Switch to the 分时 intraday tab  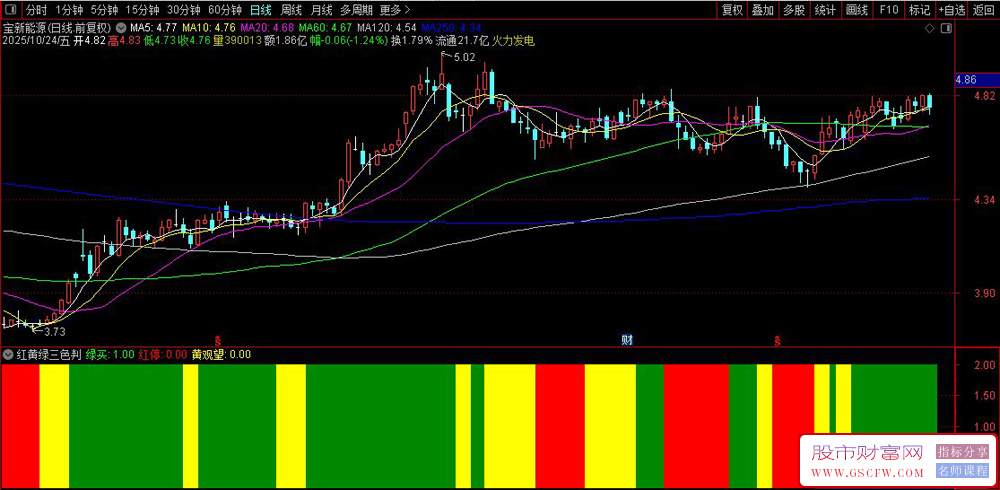(x=37, y=10)
